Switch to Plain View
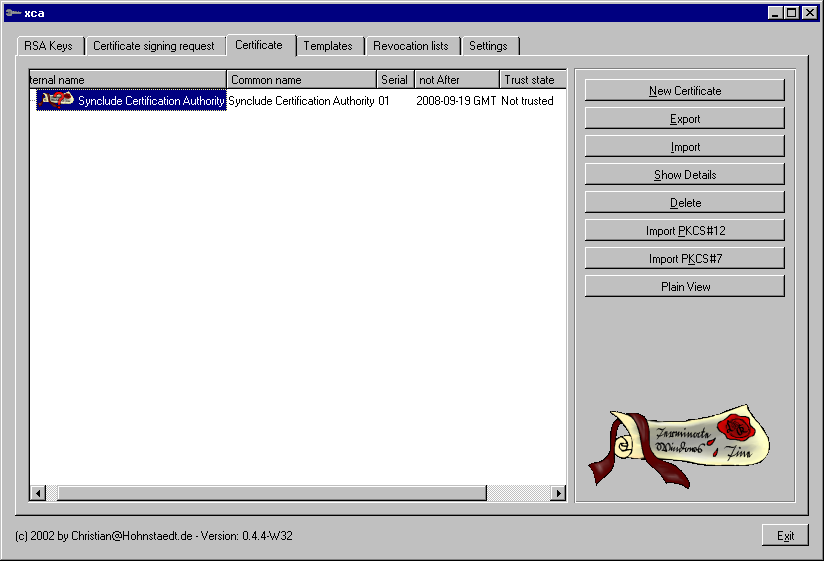Image resolution: width=824 pixels, height=561 pixels. coord(684,287)
